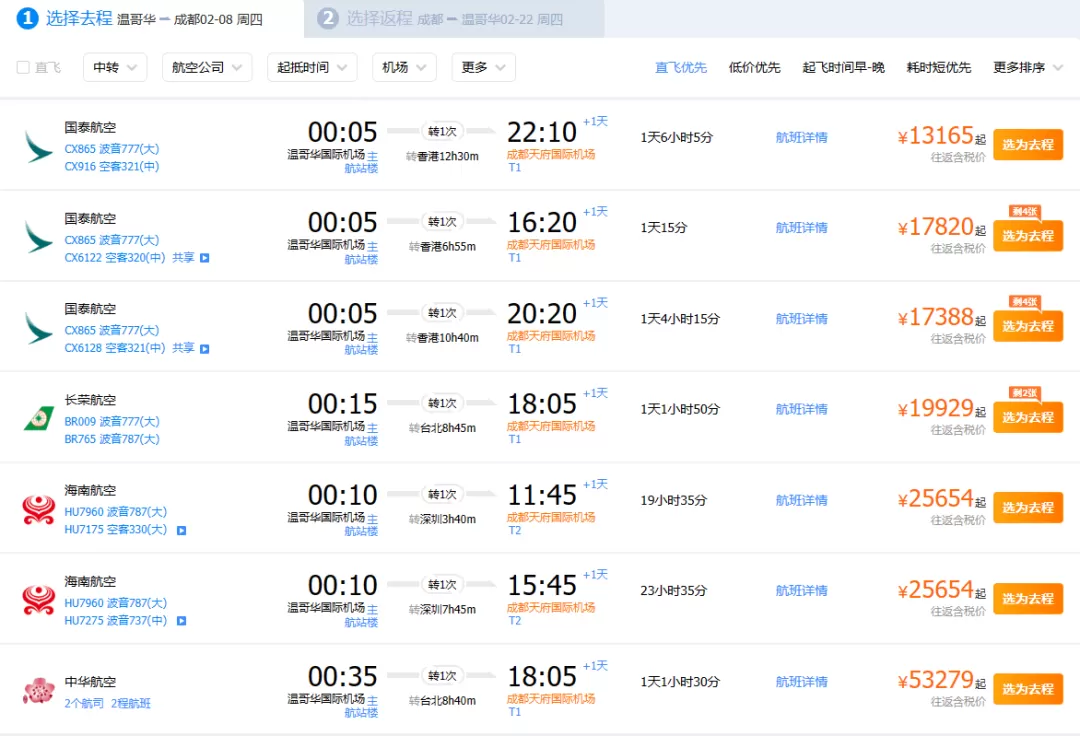The image size is (1080, 736).
Task: Click the Cathay Pacific logo on the CX6122 flight
Action: (x=39, y=237)
